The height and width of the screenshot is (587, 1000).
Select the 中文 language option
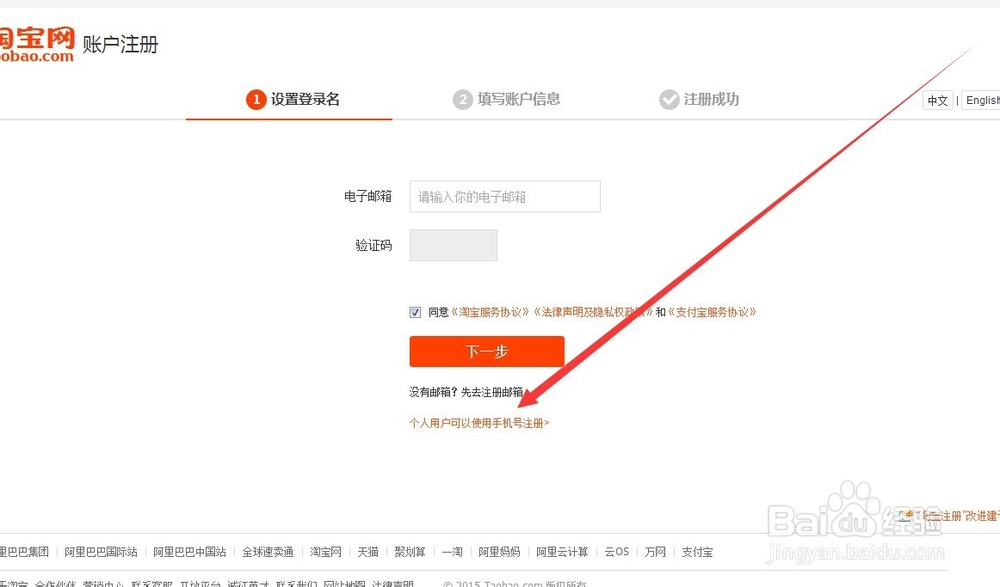click(937, 100)
